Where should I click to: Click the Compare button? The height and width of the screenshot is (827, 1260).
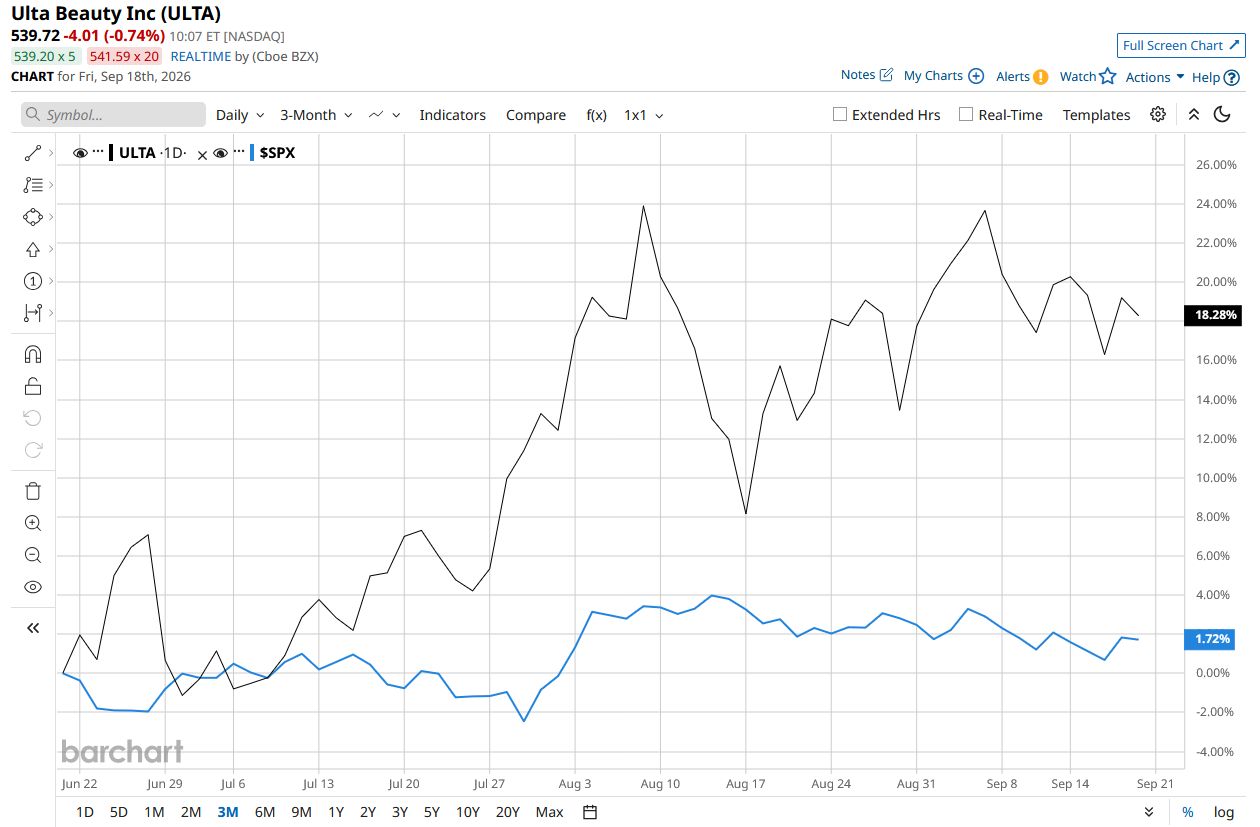pos(536,115)
